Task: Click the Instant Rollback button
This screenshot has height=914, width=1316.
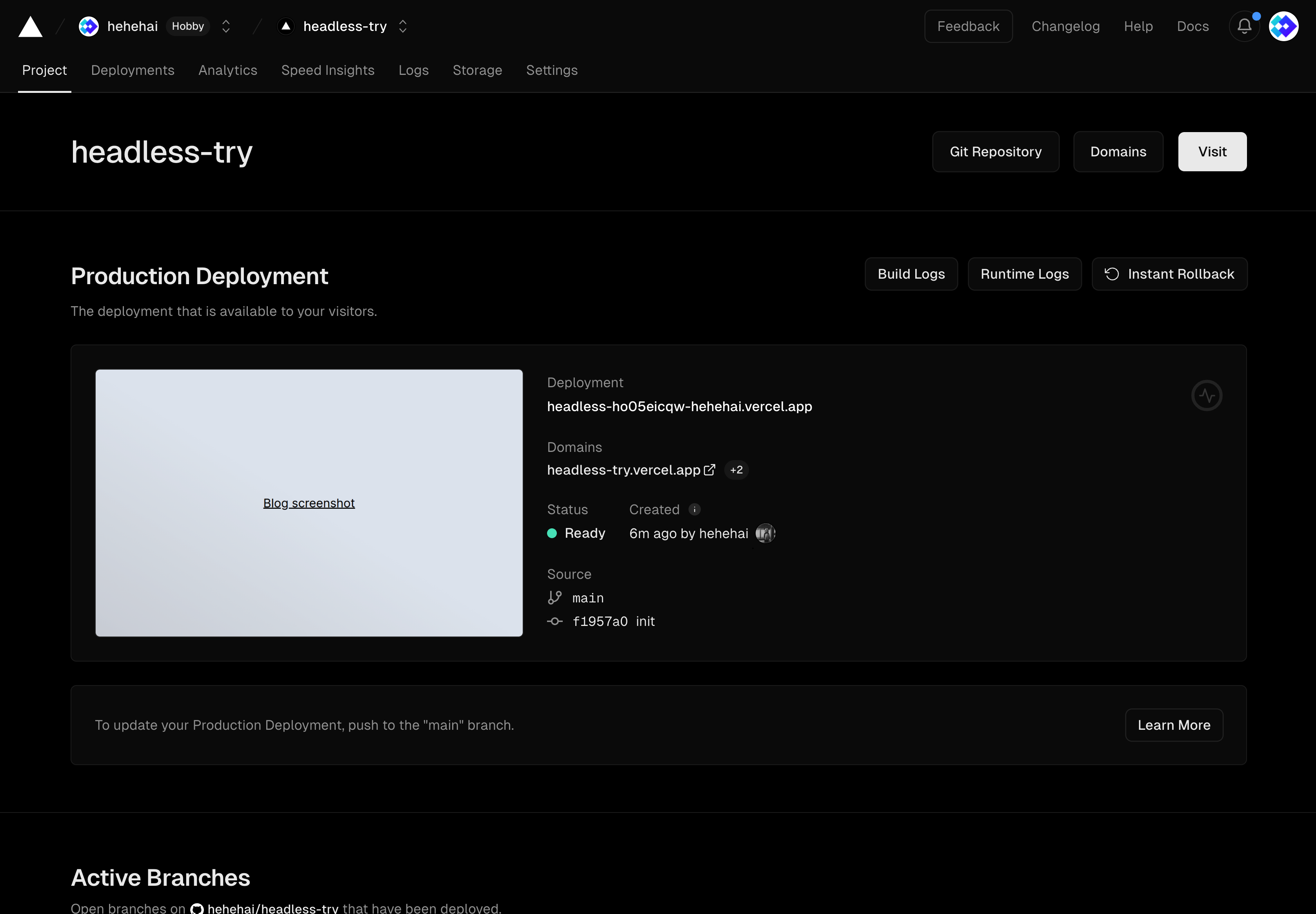Action: (x=1170, y=274)
